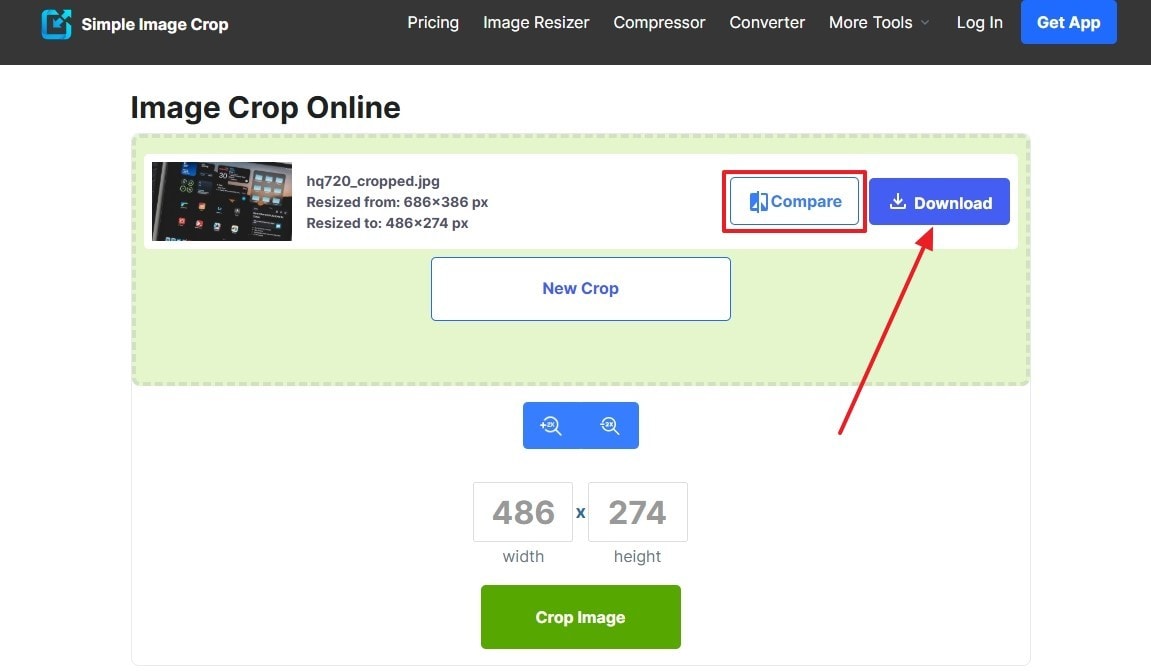Select the height field showing 274
Image resolution: width=1151 pixels, height=671 pixels.
pyautogui.click(x=637, y=512)
